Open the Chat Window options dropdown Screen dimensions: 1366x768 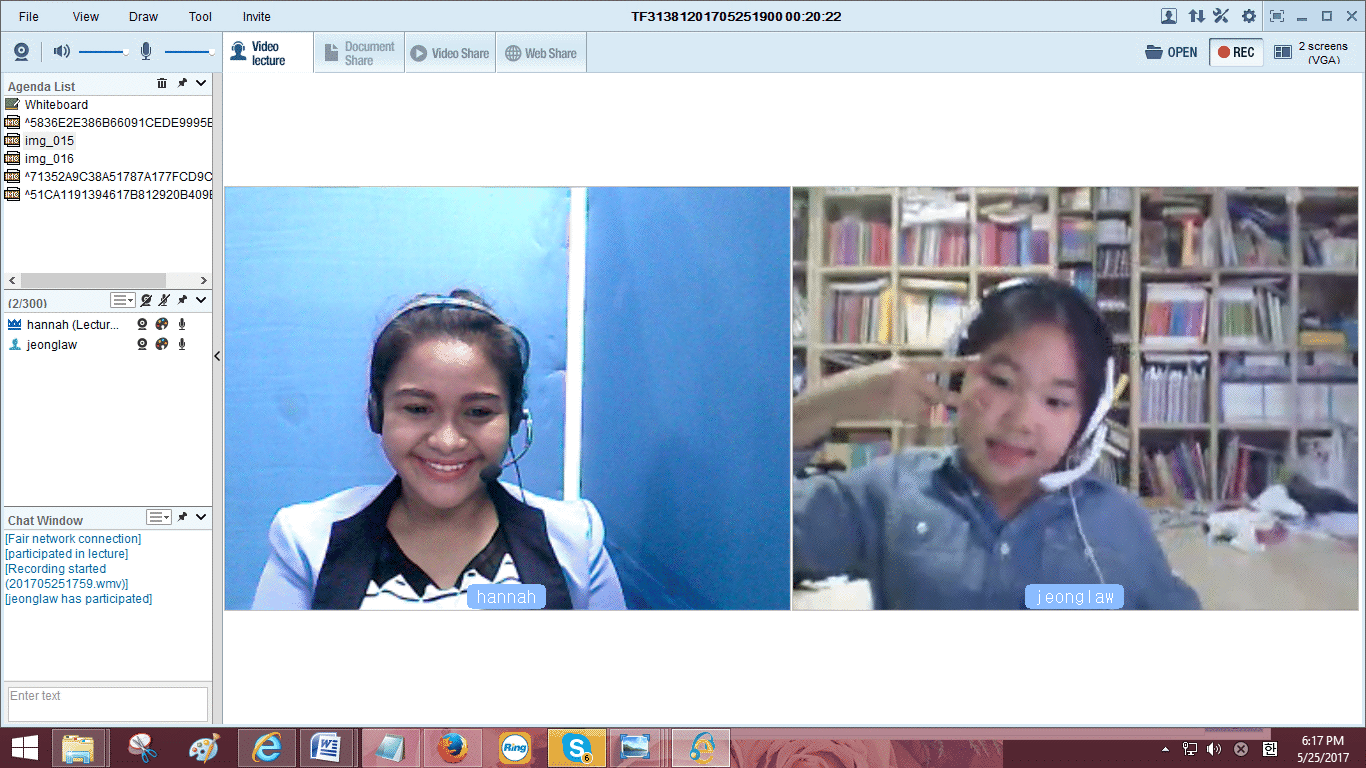159,517
